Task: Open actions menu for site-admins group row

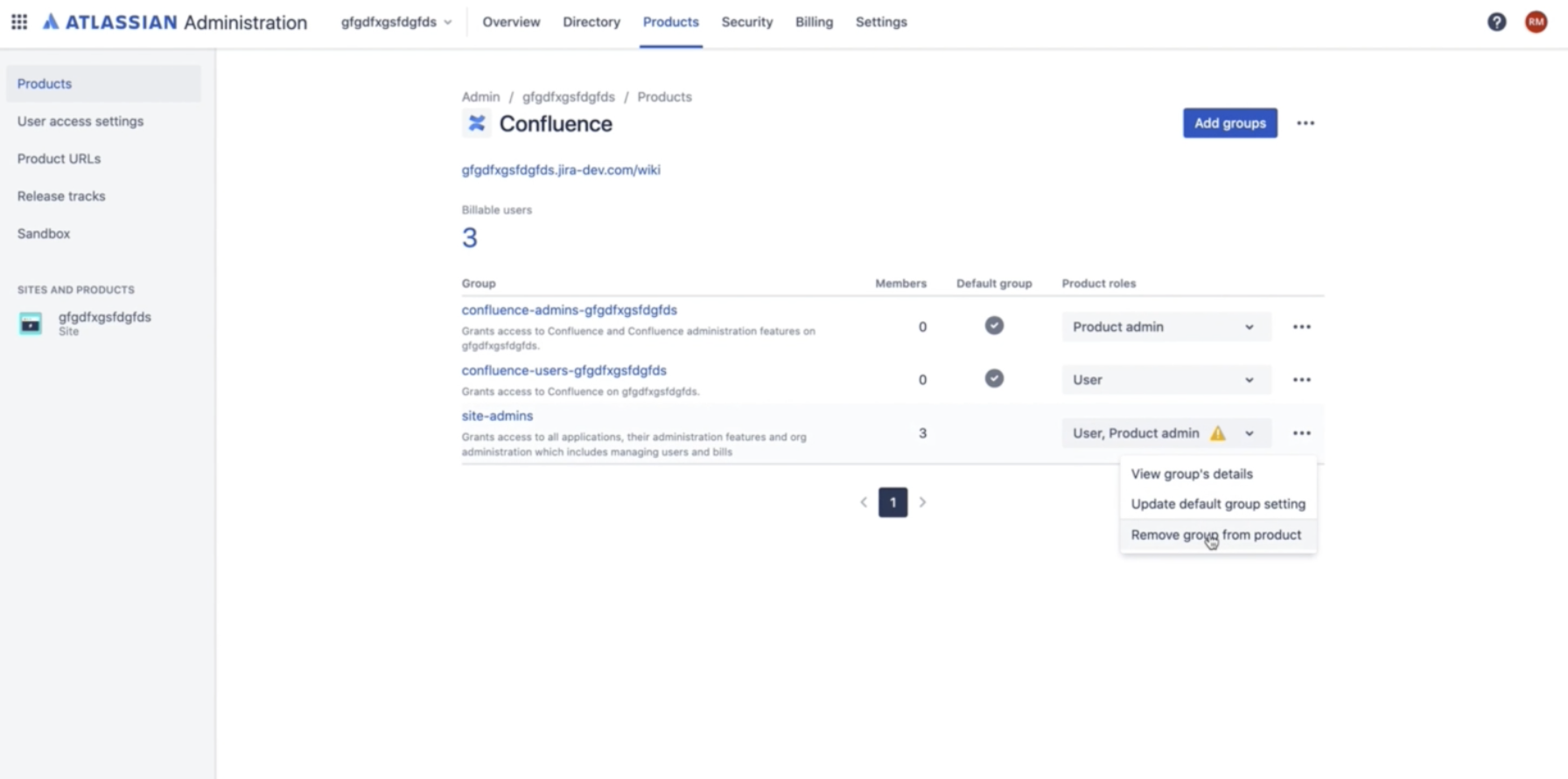Action: point(1302,433)
